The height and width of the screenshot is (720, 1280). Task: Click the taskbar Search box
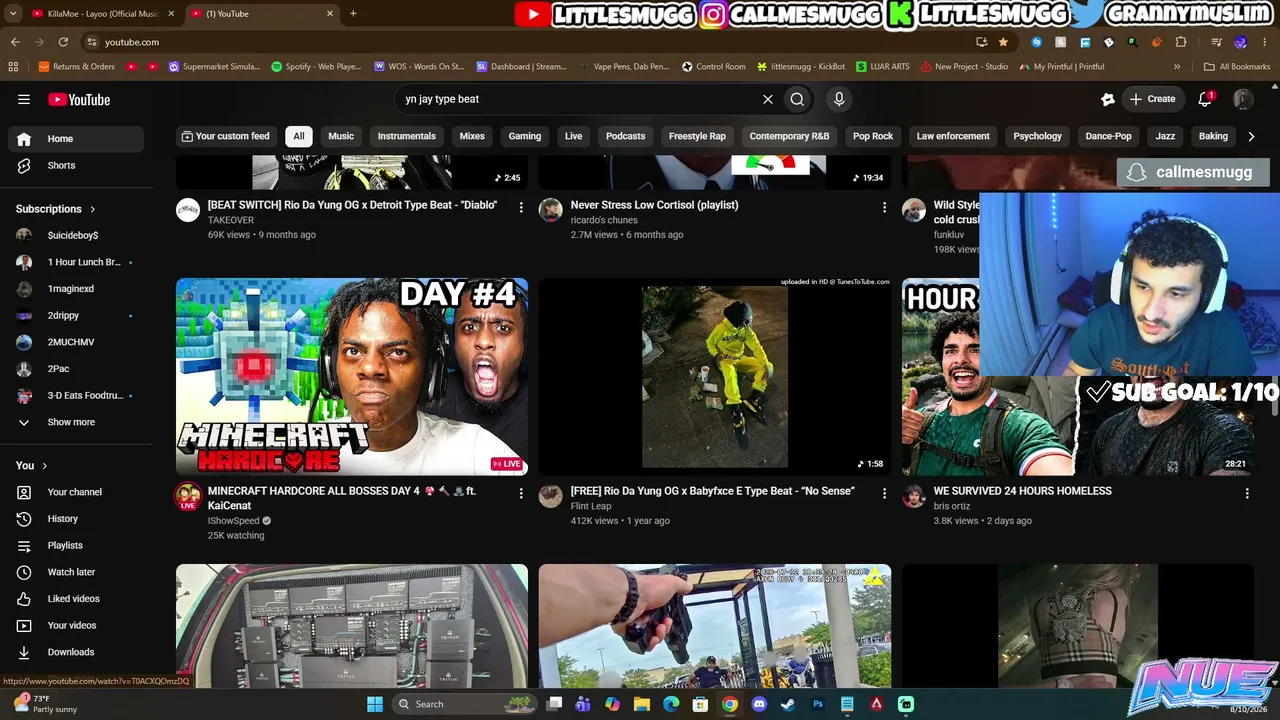465,704
